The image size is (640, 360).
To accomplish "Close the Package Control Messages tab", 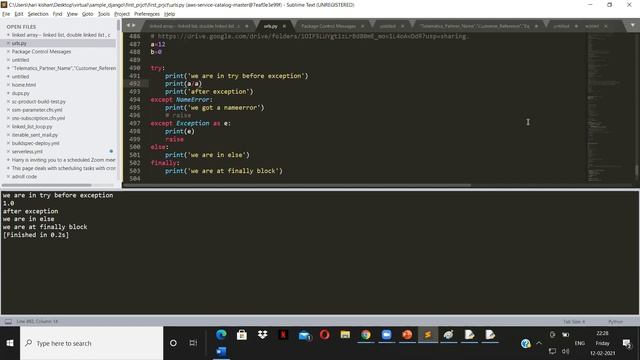I will point(362,26).
